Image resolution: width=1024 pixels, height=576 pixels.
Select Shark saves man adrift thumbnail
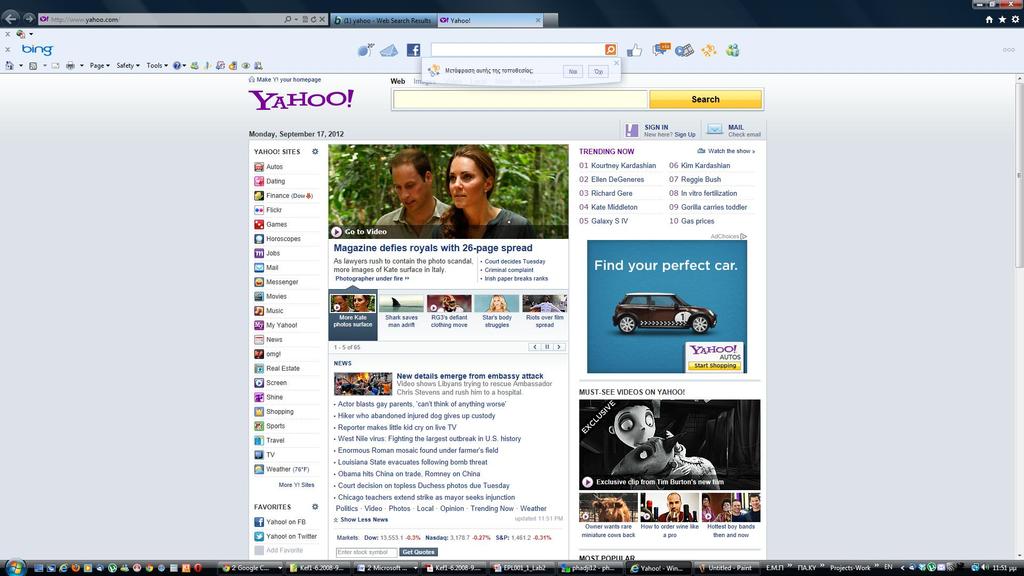tap(401, 312)
